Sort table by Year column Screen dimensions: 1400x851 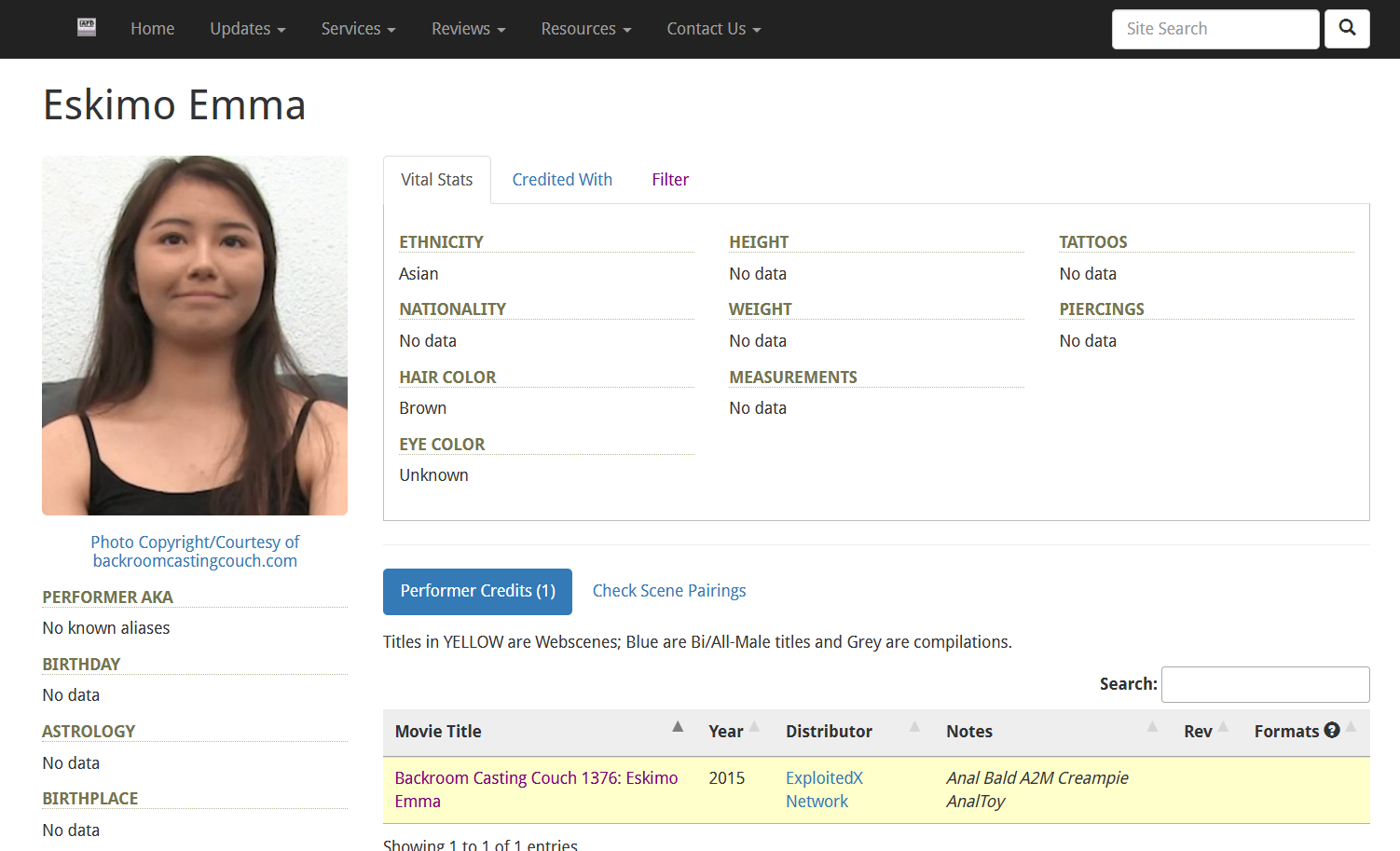pos(735,732)
